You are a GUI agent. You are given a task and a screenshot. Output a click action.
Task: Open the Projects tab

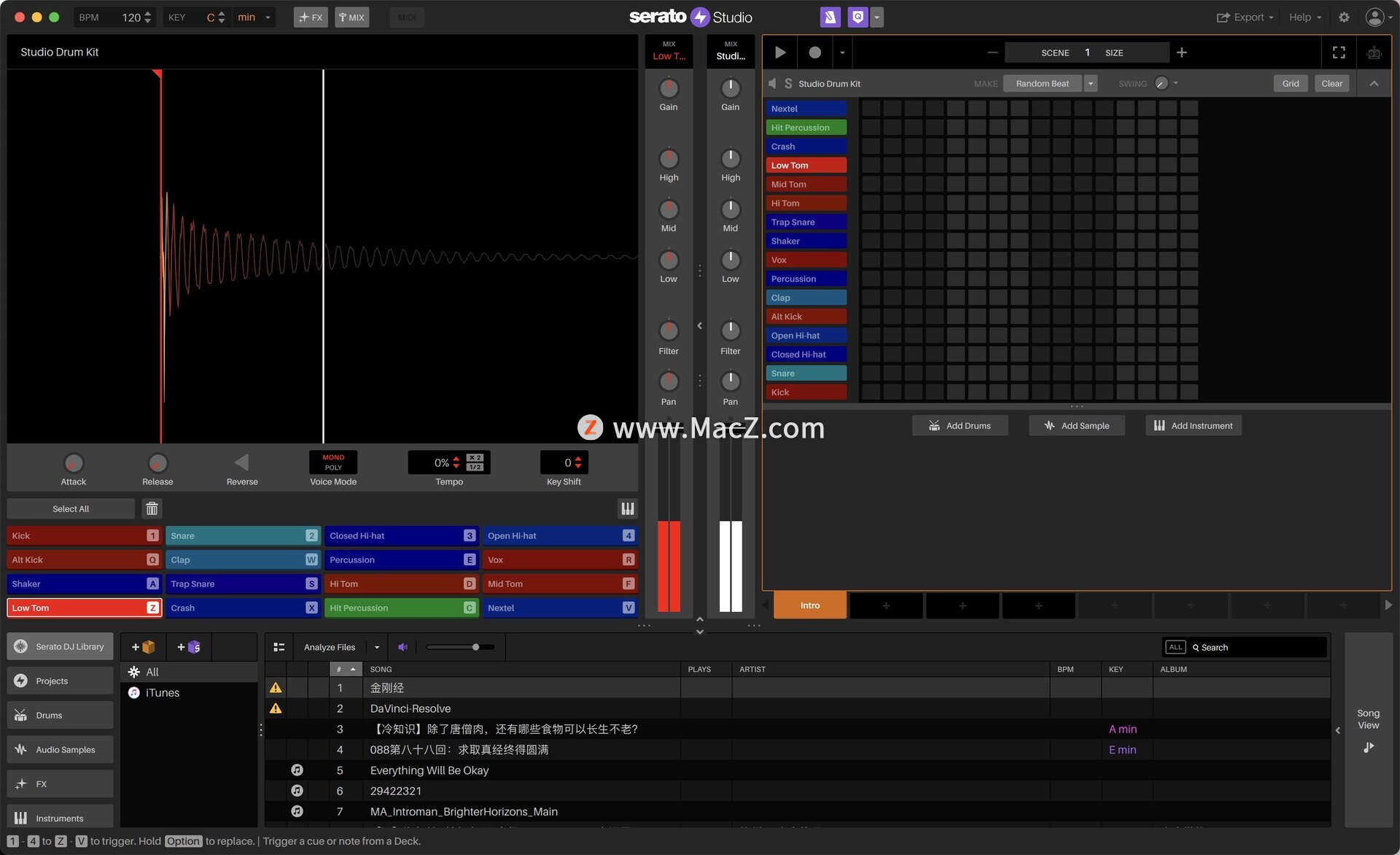pyautogui.click(x=60, y=681)
